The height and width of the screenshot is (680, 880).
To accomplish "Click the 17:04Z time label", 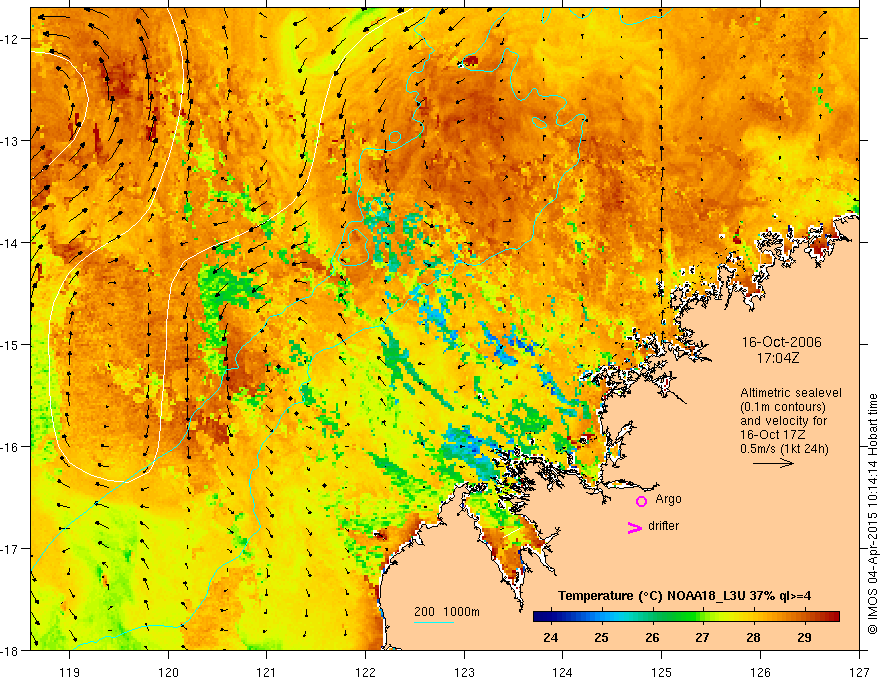I will coord(778,358).
